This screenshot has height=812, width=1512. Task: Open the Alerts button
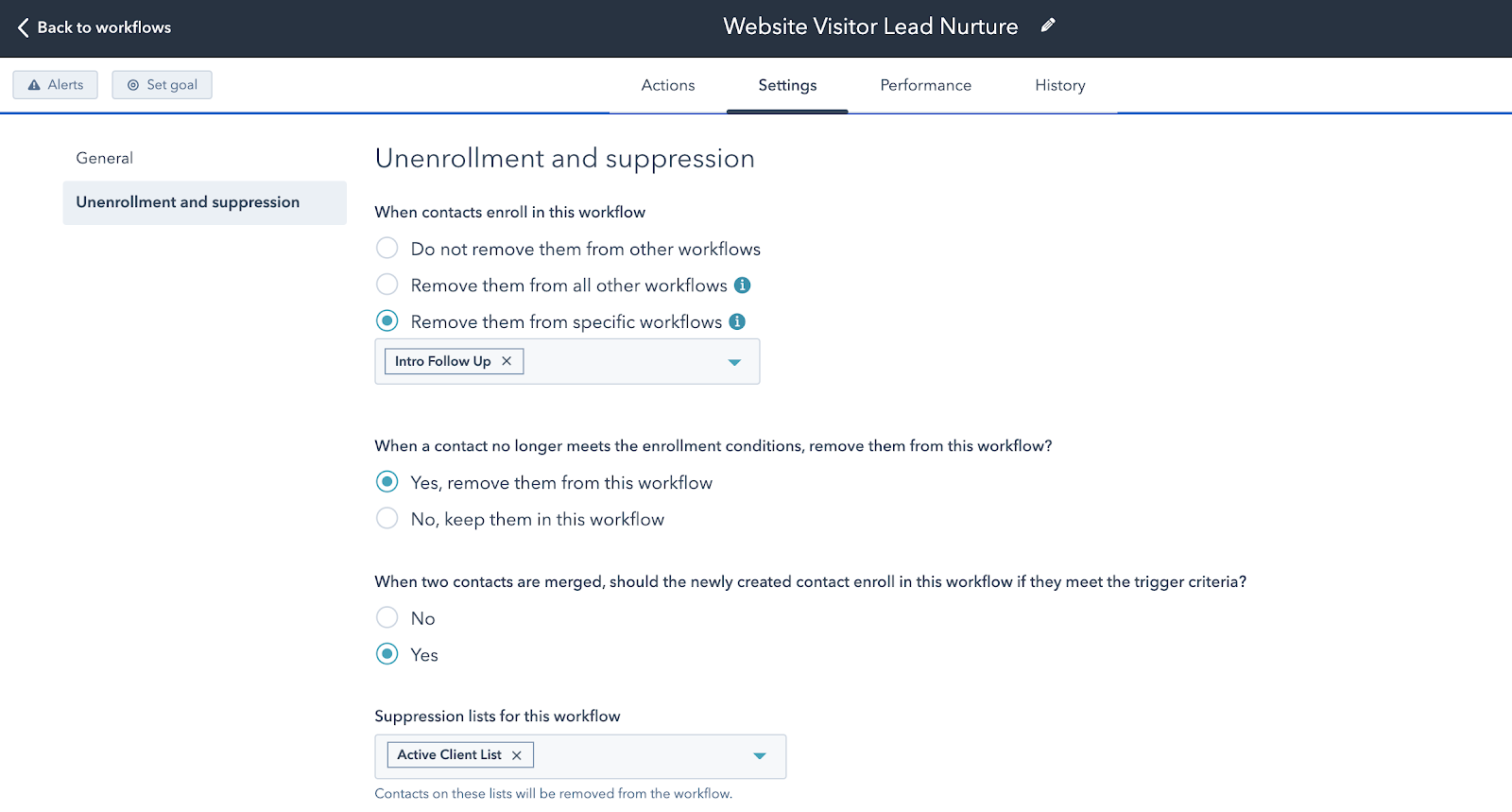55,85
